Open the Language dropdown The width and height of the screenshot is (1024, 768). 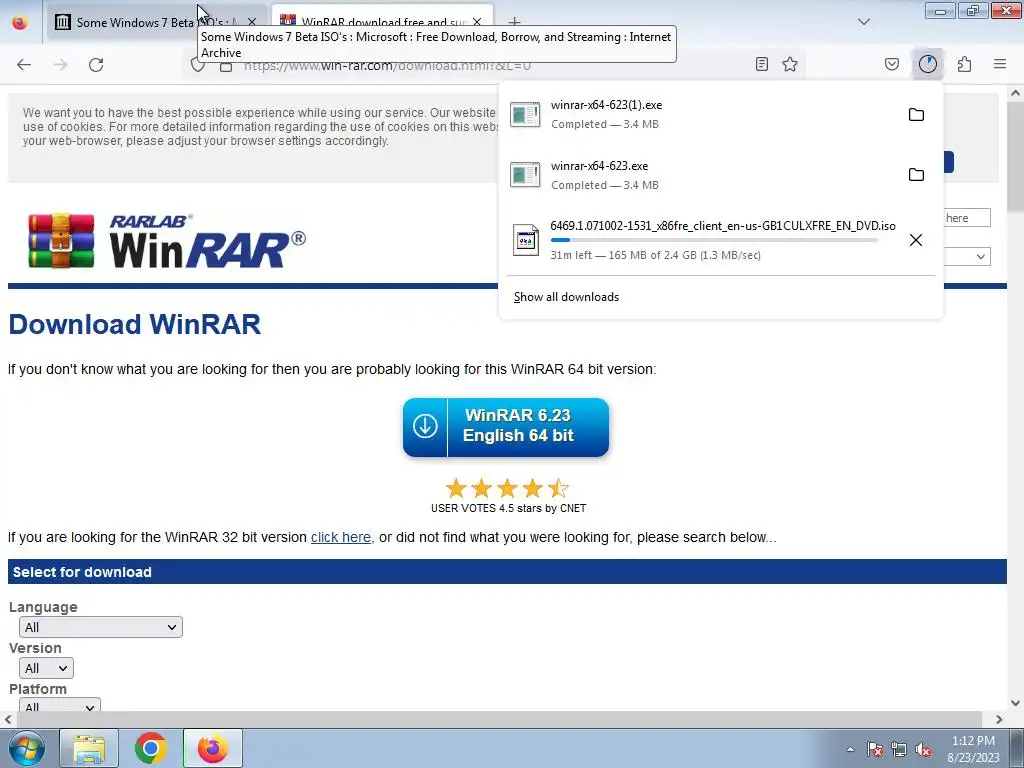101,628
